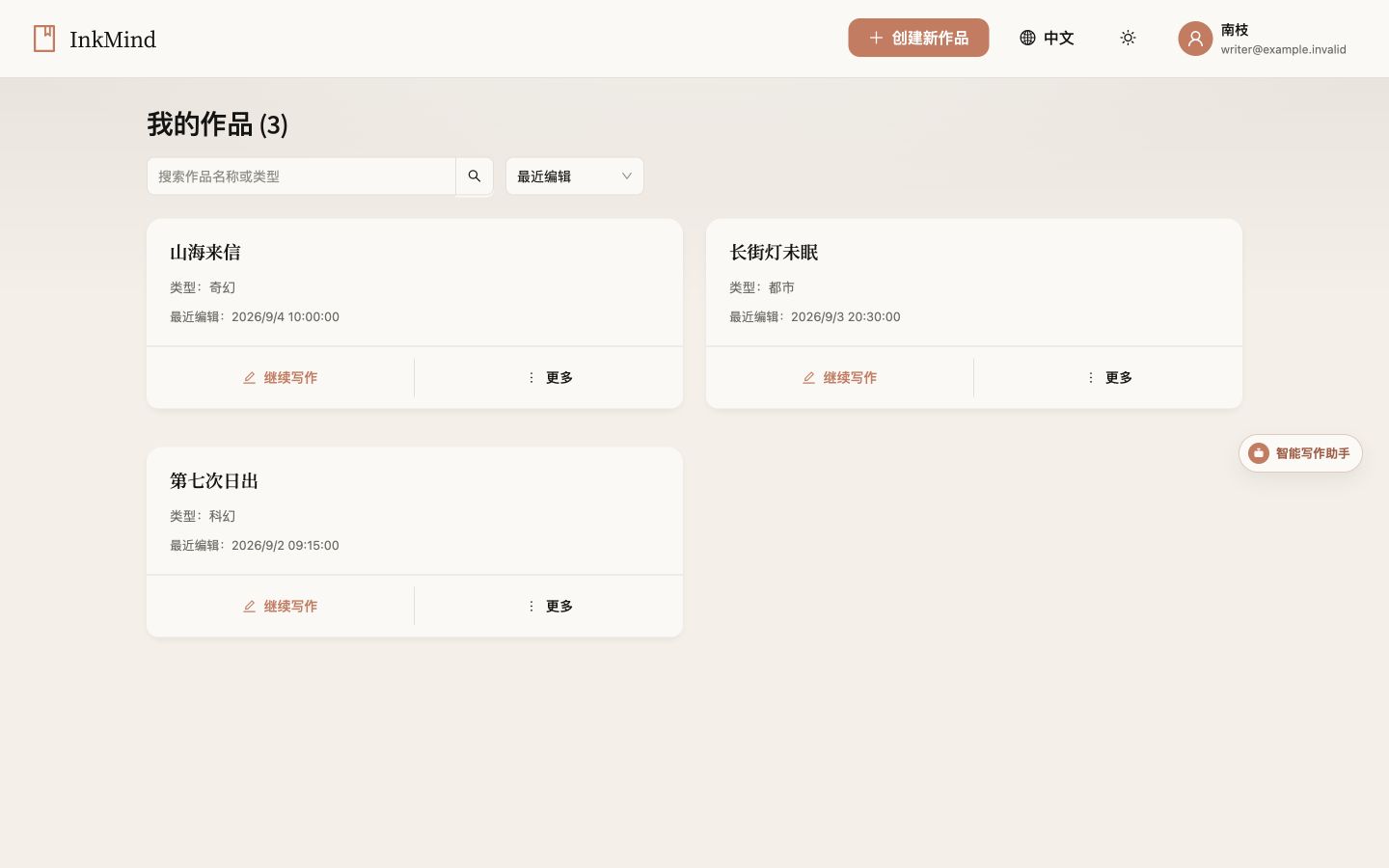Open the user avatar icon for 南枝
The height and width of the screenshot is (868, 1389).
1195,39
